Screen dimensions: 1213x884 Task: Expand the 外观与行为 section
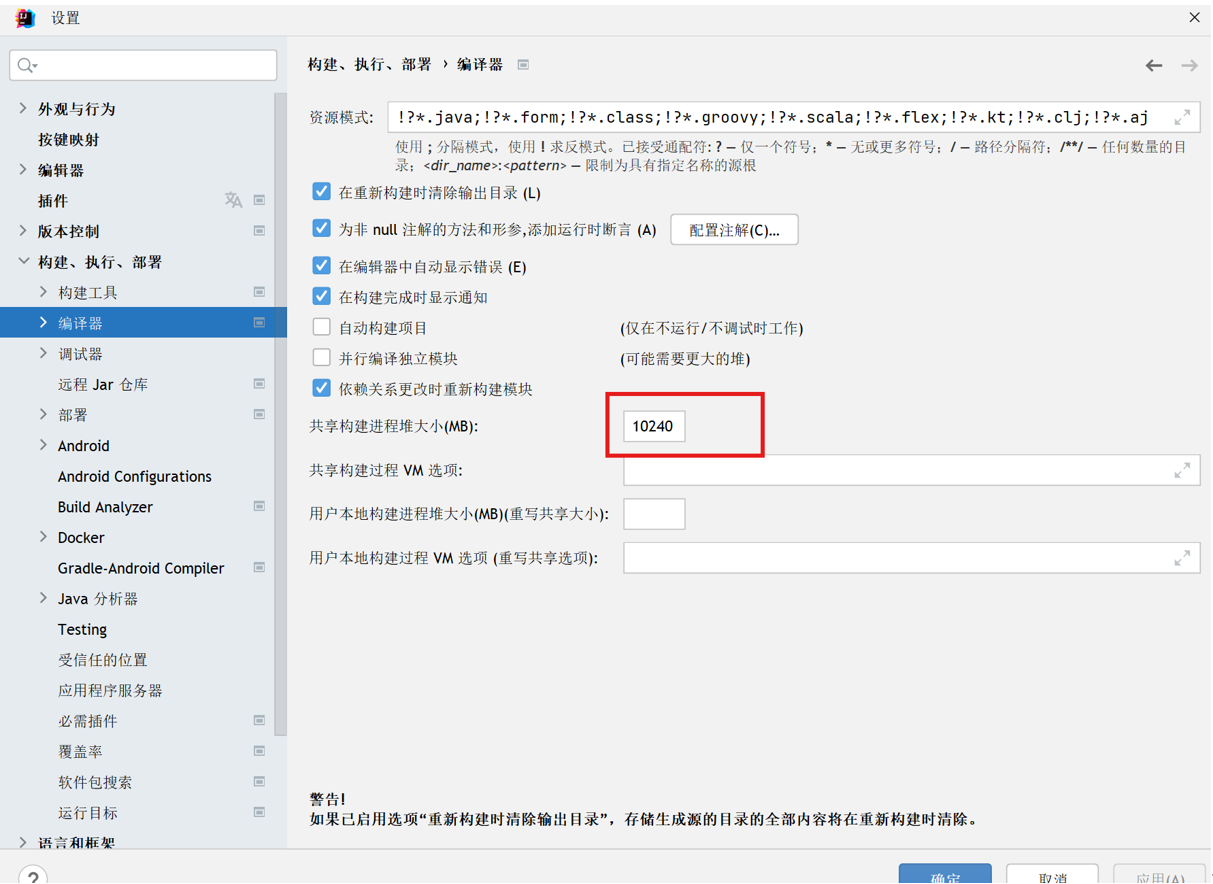[x=22, y=108]
